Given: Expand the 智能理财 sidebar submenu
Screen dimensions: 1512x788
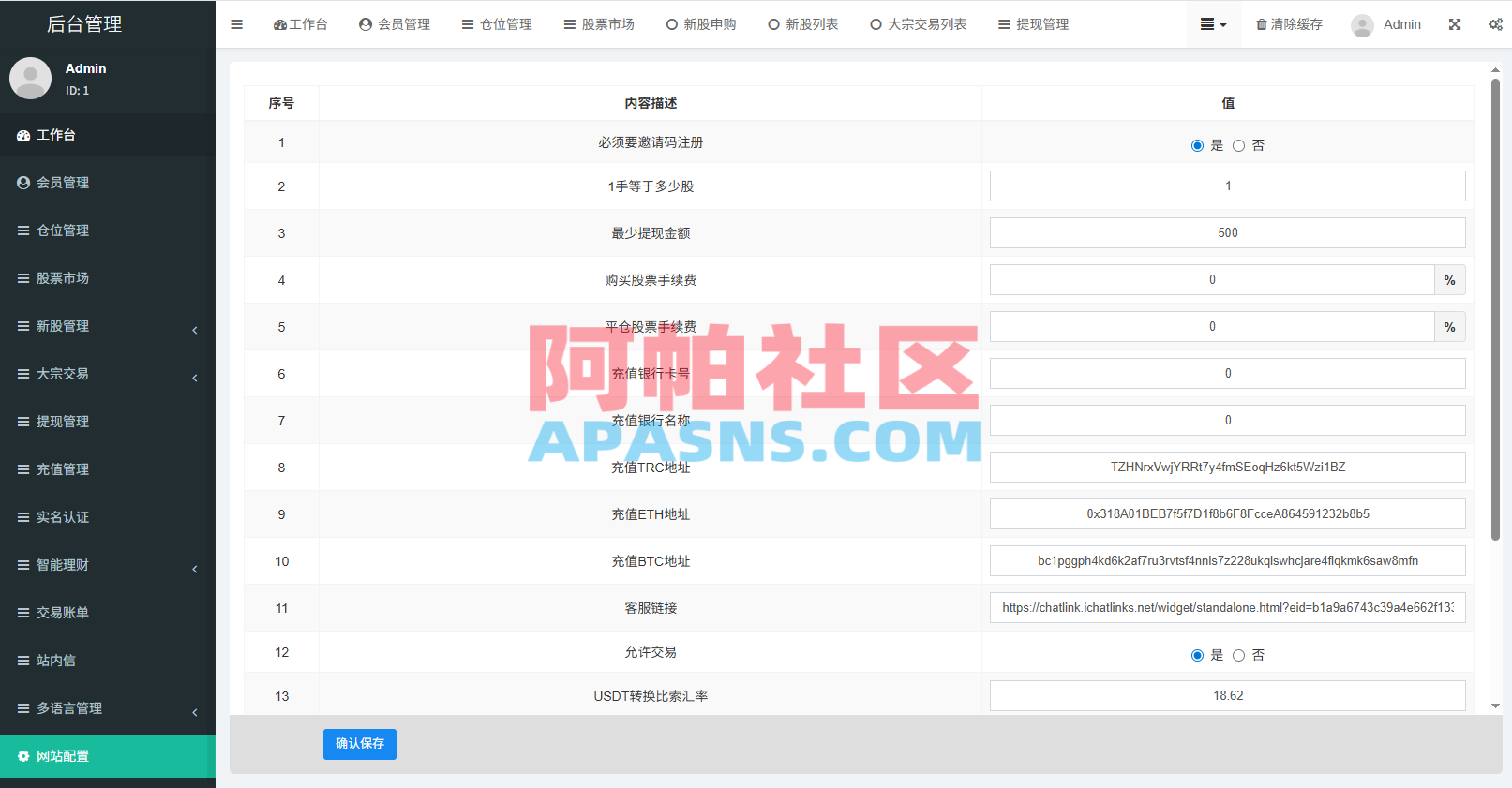Looking at the screenshot, I should click(x=108, y=565).
